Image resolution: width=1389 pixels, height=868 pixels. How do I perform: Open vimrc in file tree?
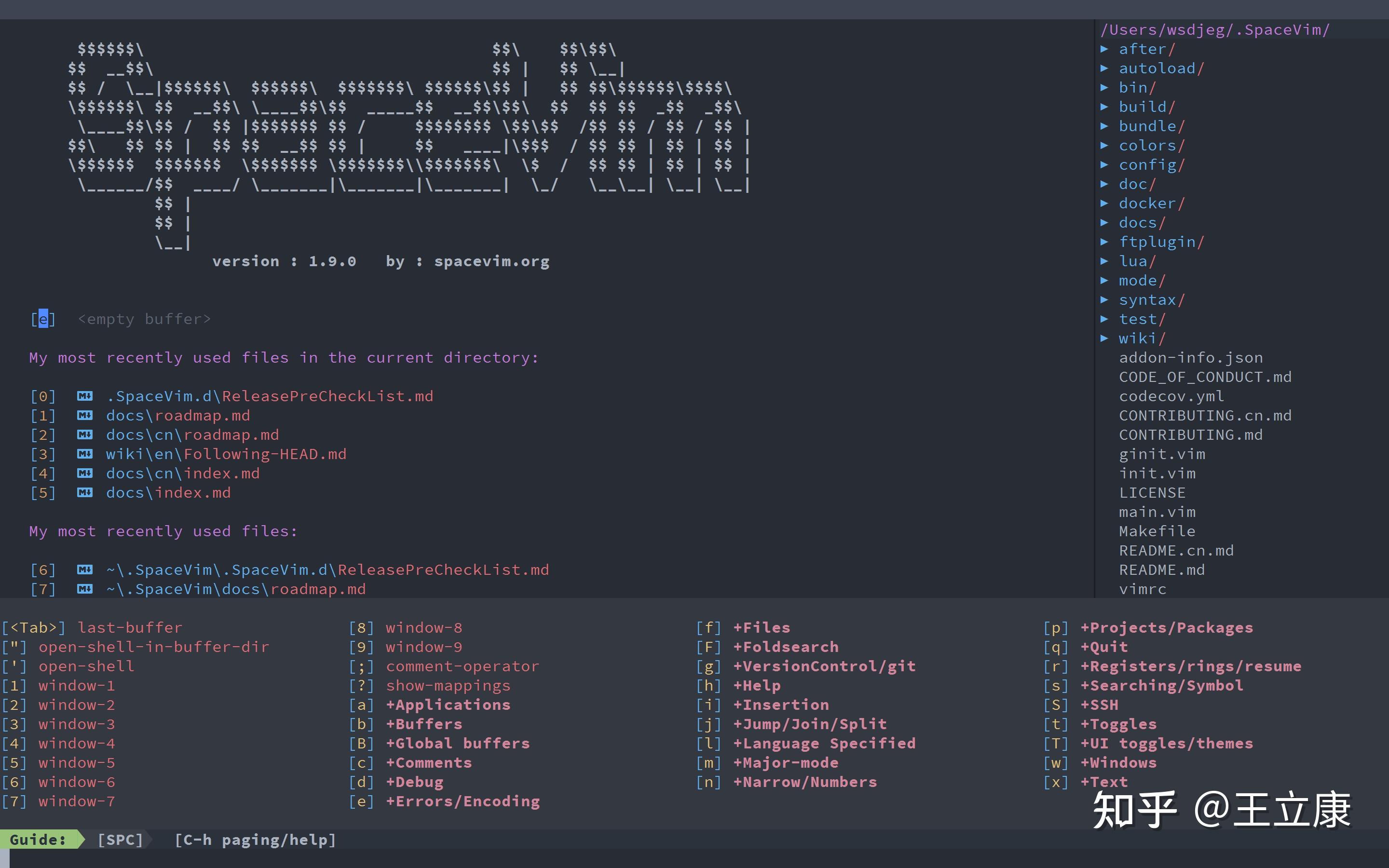pyautogui.click(x=1142, y=589)
